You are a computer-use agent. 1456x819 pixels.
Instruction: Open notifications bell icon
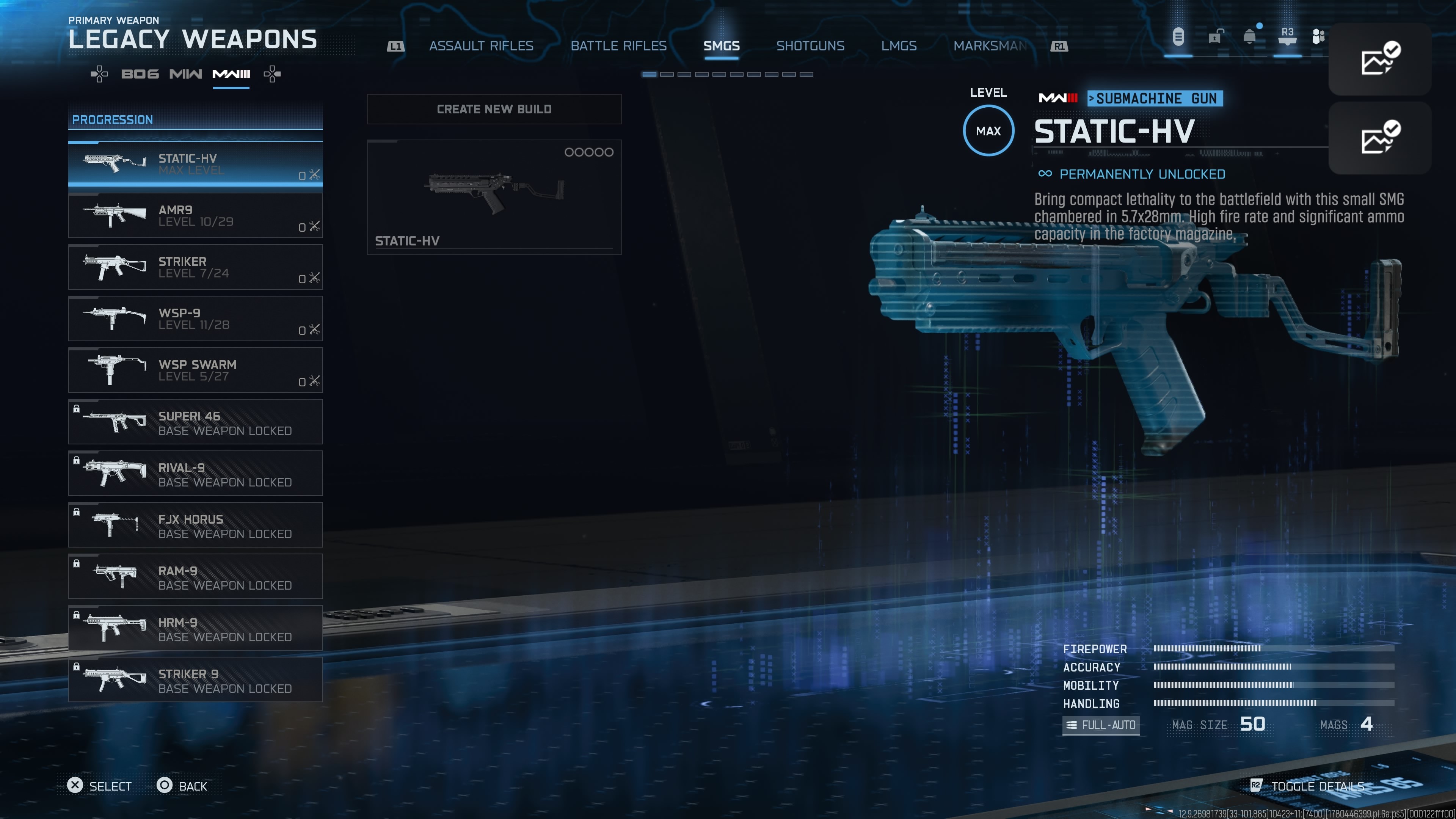pos(1250,37)
